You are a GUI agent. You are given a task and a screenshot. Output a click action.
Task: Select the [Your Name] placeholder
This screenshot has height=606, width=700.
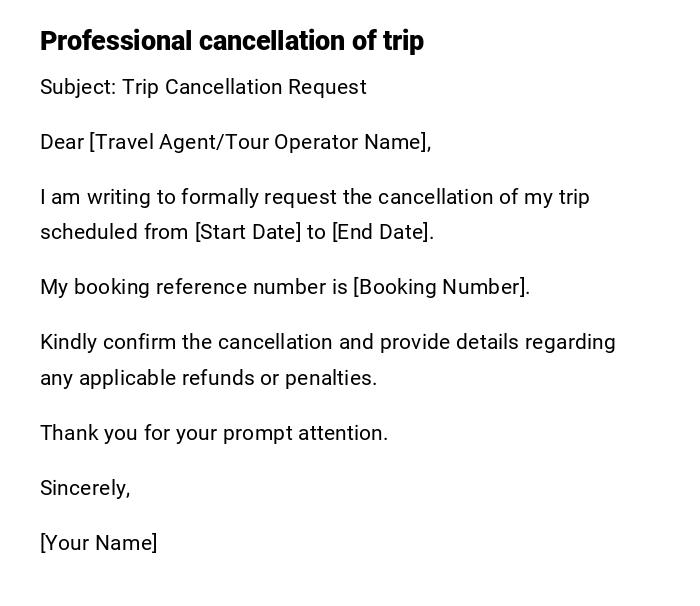(x=99, y=543)
